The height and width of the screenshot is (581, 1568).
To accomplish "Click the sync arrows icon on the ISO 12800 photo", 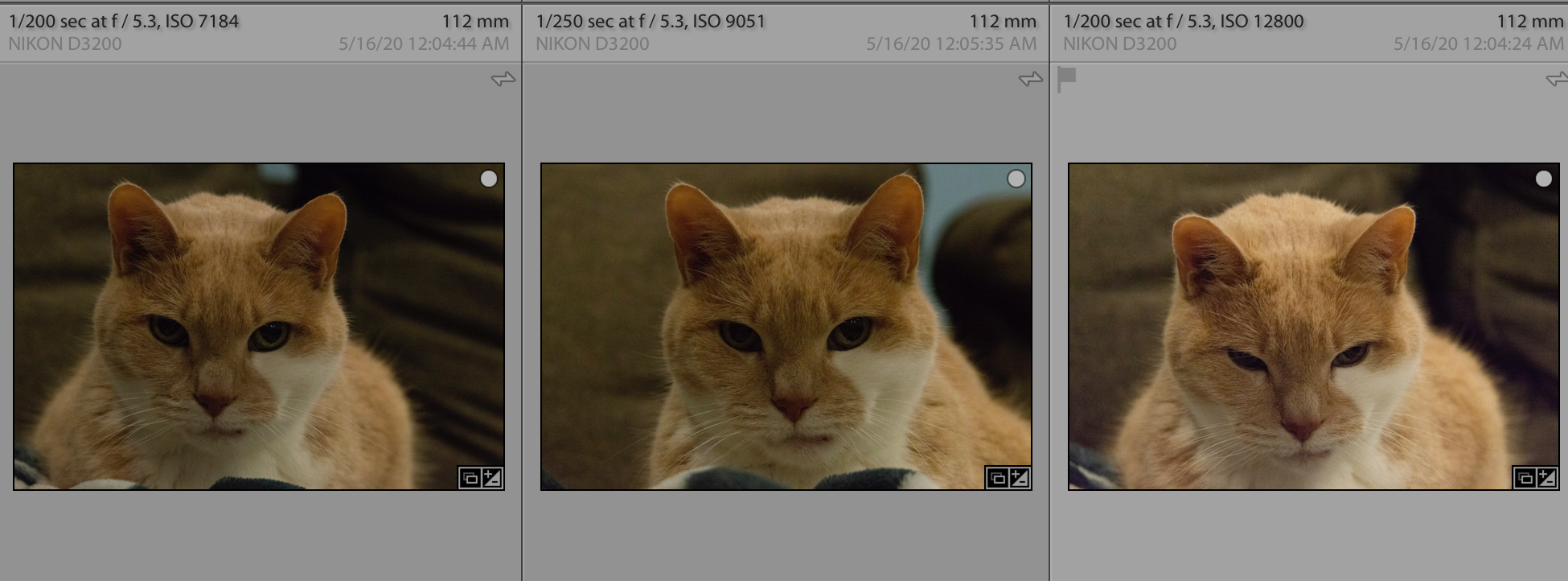I will [x=1557, y=79].
